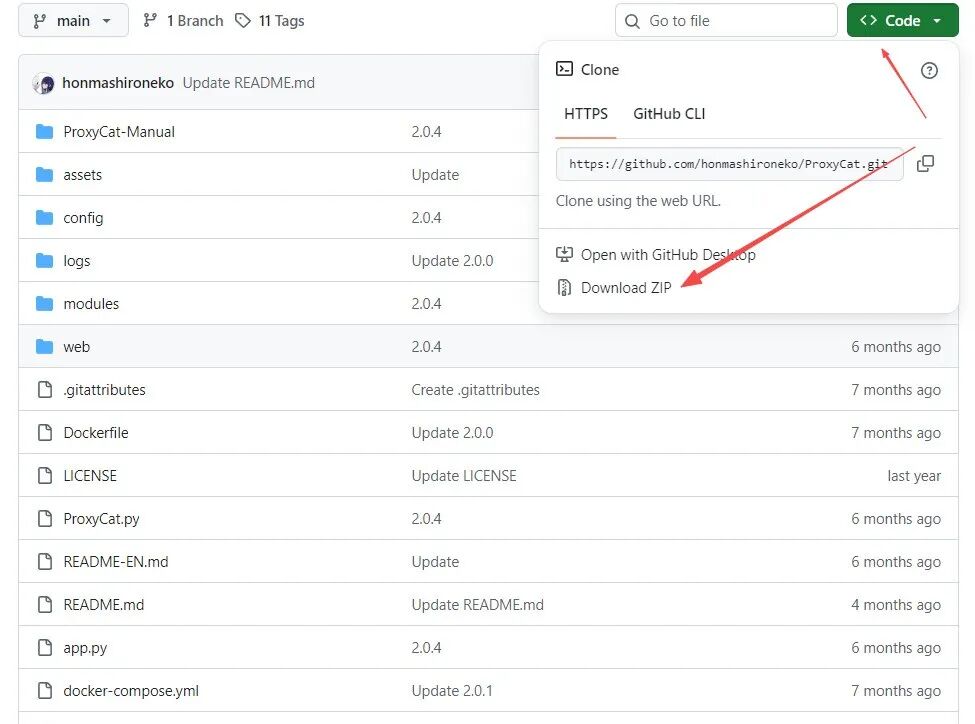Switch to the HTTPS tab

[586, 114]
